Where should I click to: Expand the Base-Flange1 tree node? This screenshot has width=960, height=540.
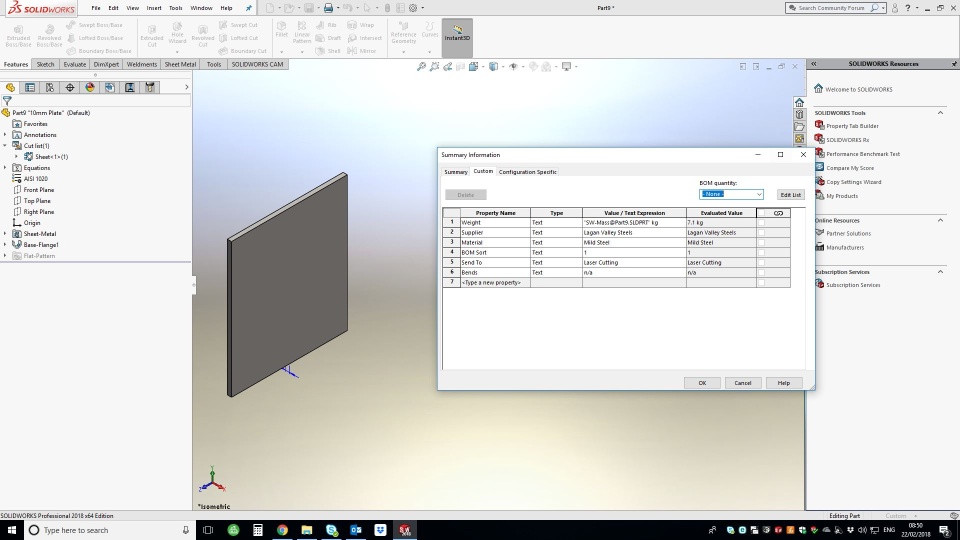click(6, 245)
